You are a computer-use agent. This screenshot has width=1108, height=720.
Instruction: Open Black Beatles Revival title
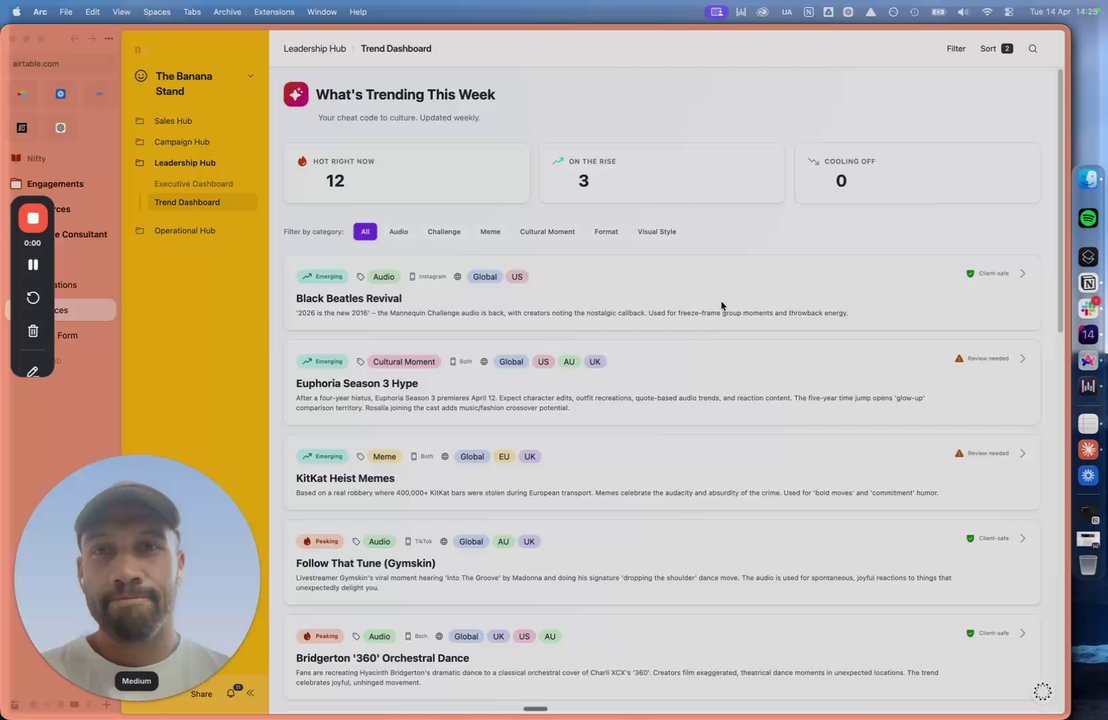348,298
